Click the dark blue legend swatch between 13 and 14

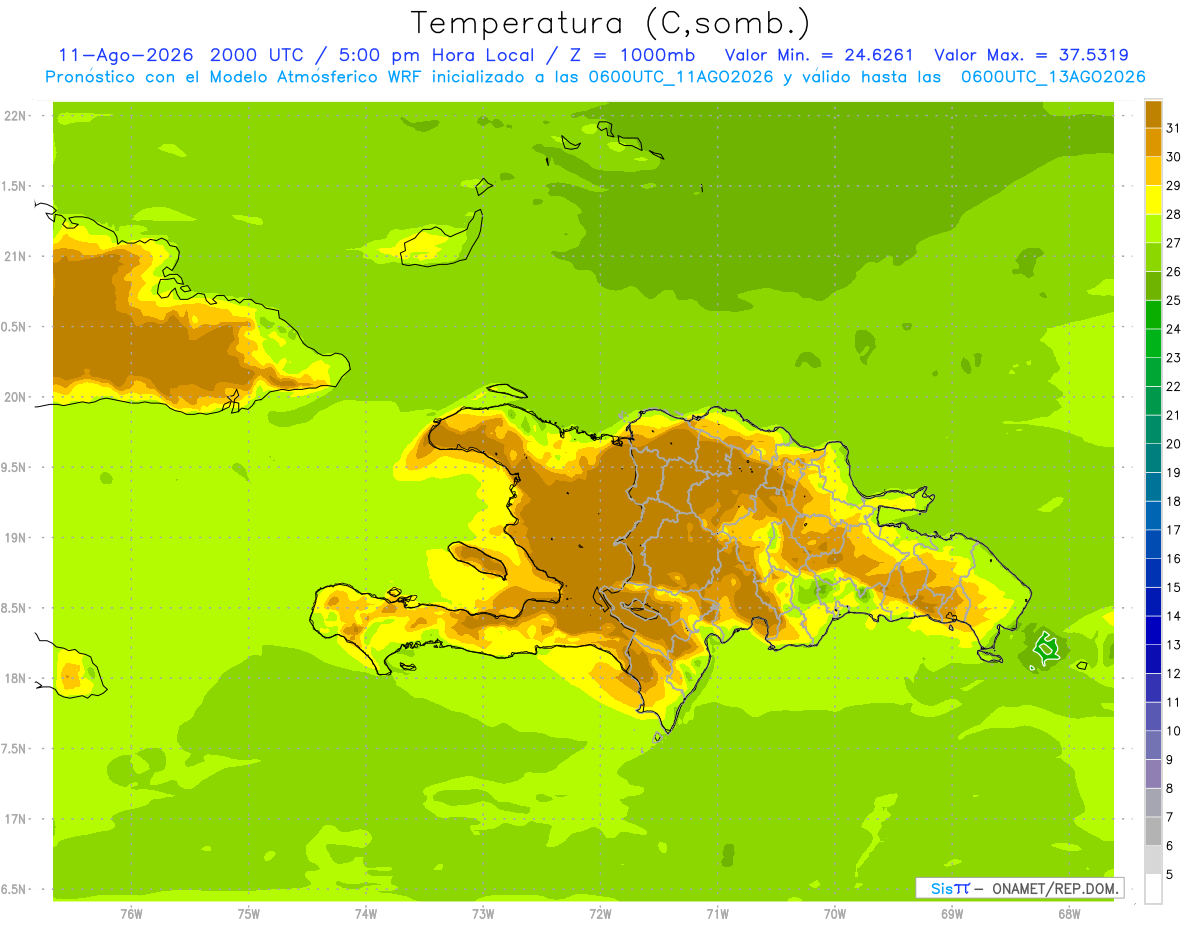1153,630
